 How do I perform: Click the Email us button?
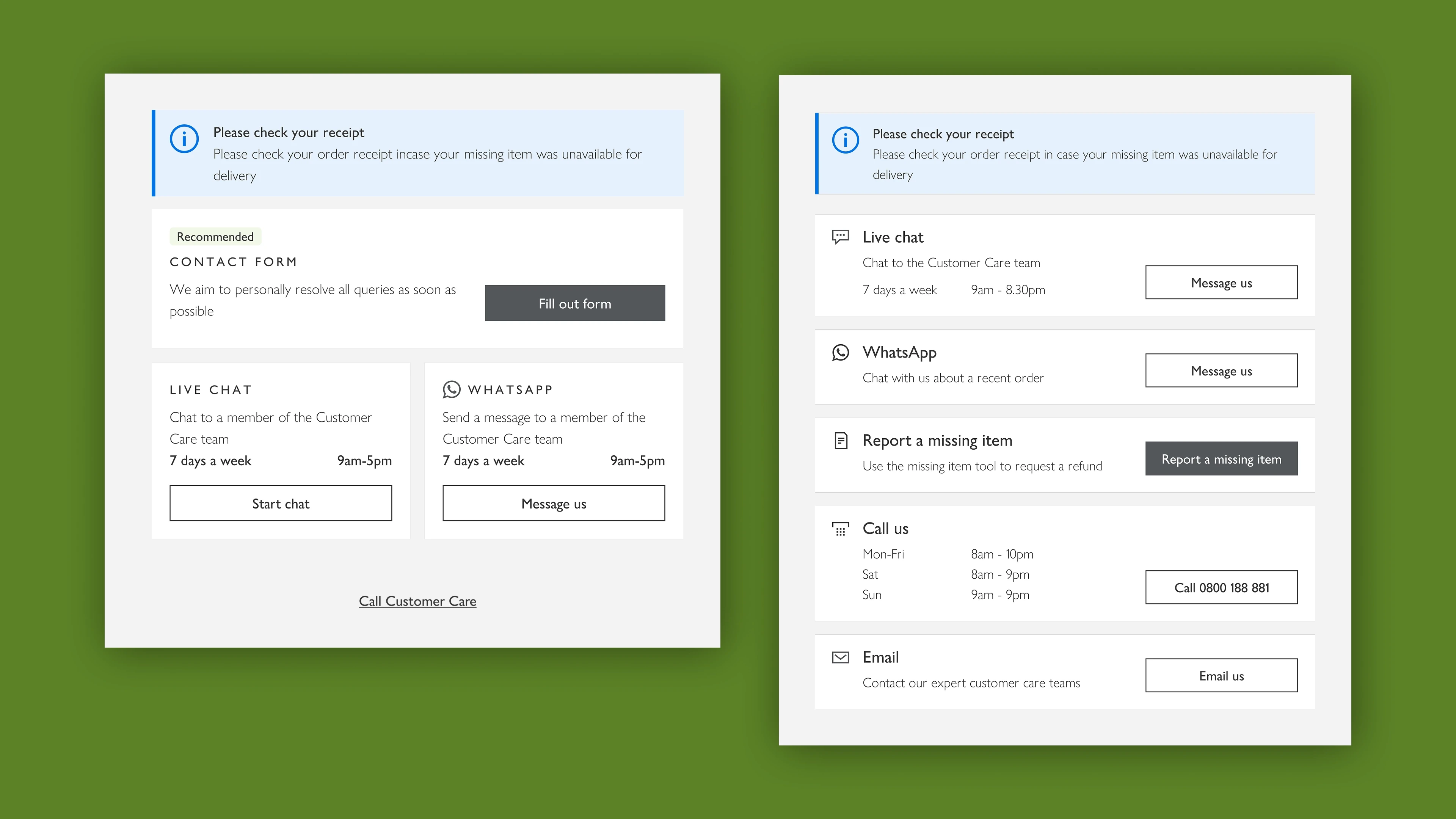[1221, 675]
